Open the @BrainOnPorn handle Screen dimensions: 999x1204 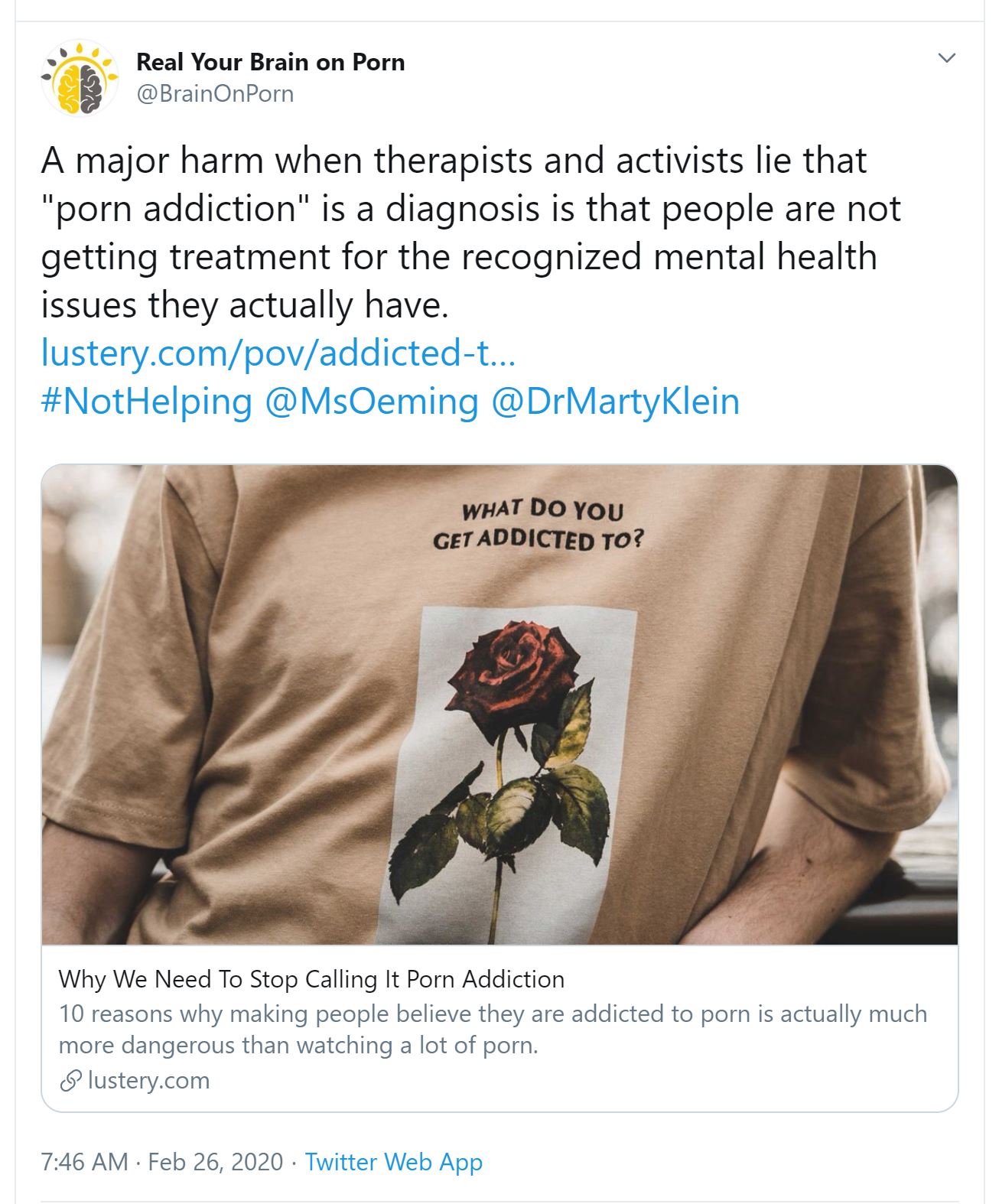(215, 94)
